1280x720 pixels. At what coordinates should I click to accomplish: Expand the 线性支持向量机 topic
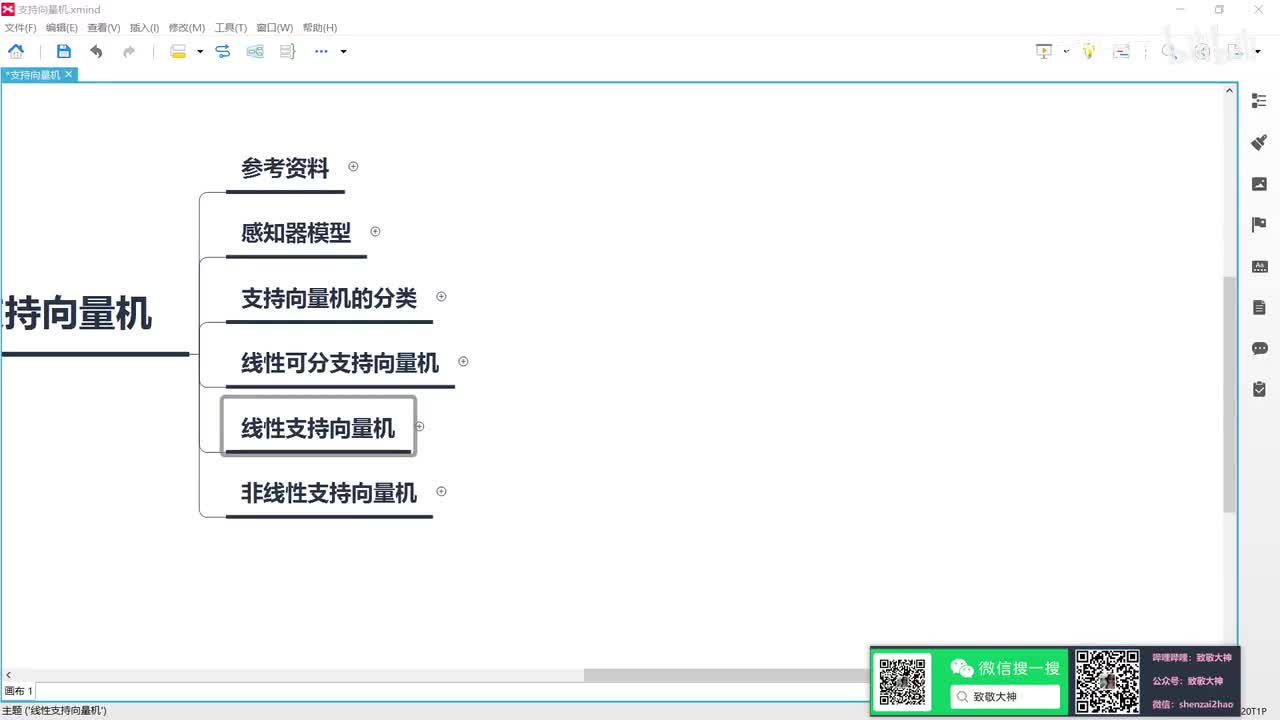420,426
